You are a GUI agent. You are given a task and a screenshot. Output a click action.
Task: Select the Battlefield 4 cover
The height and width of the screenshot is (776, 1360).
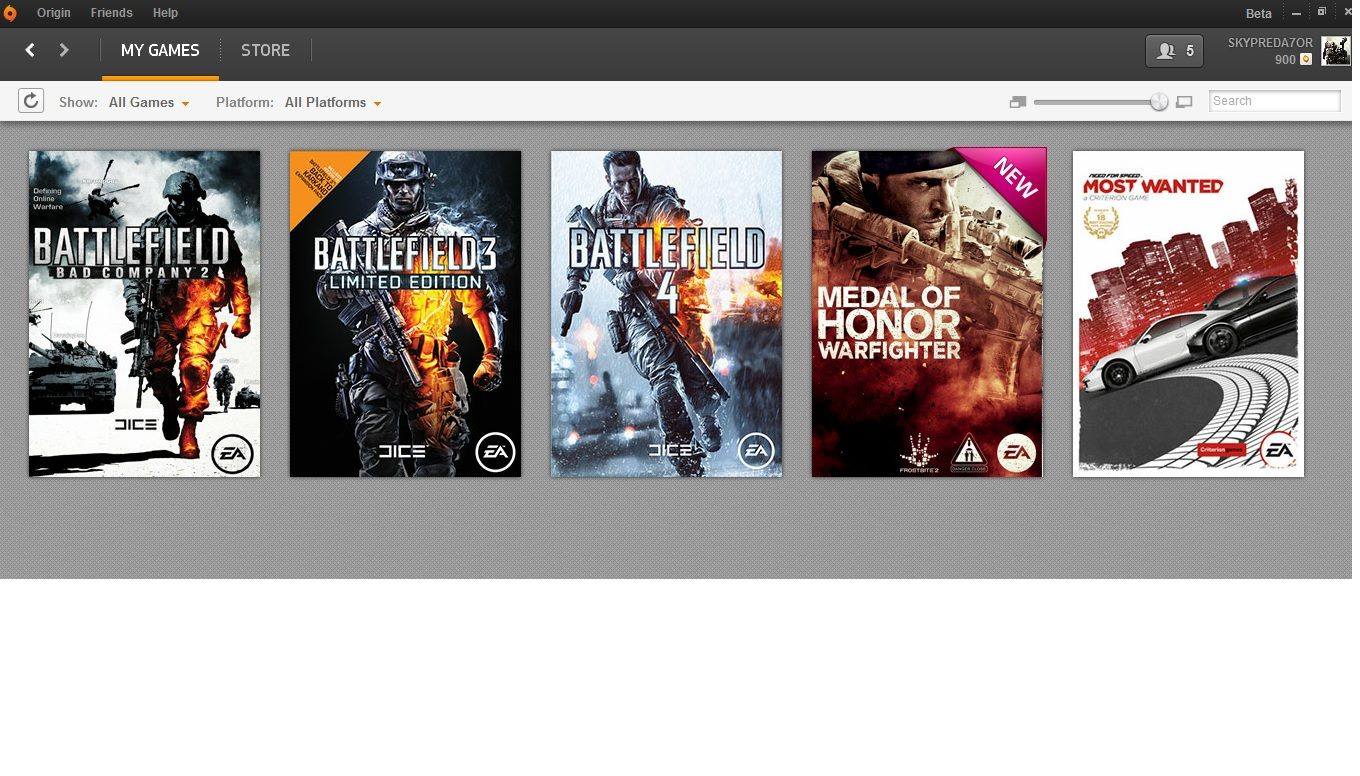coord(666,314)
